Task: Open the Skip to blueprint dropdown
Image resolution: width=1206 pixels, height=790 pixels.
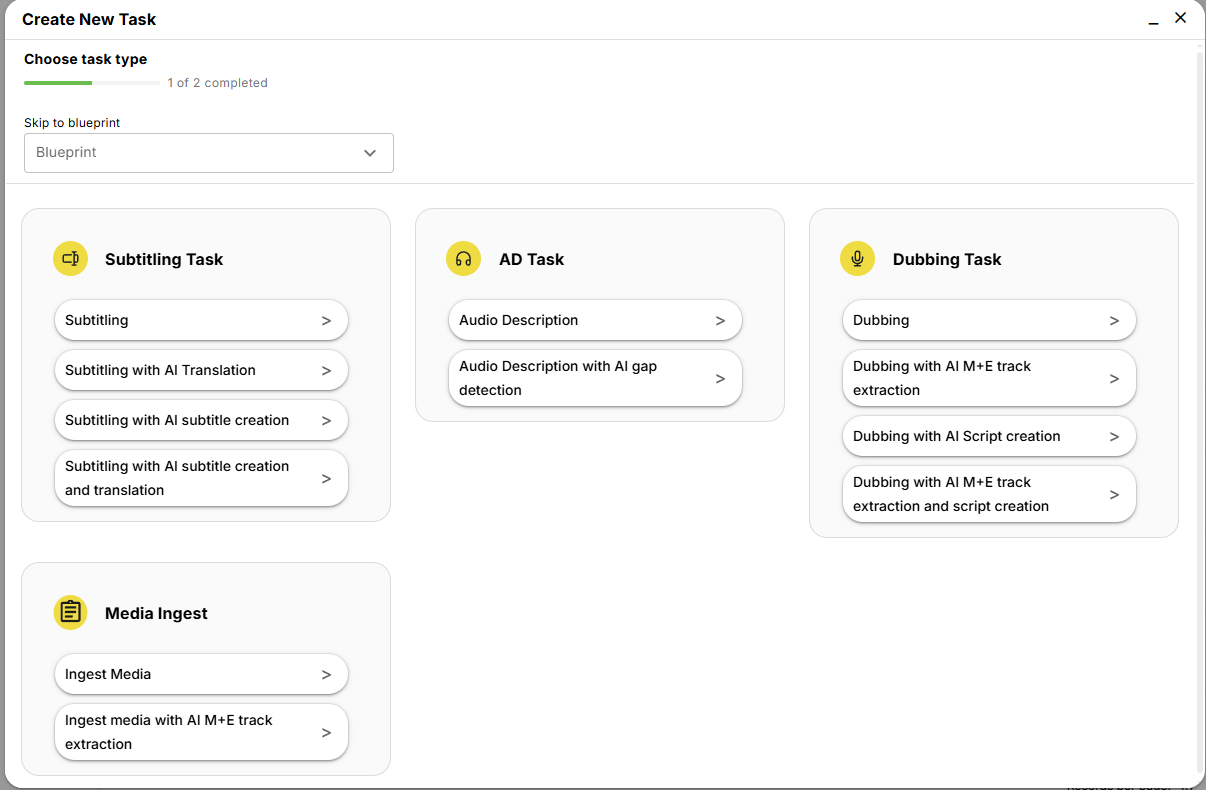Action: pyautogui.click(x=208, y=153)
